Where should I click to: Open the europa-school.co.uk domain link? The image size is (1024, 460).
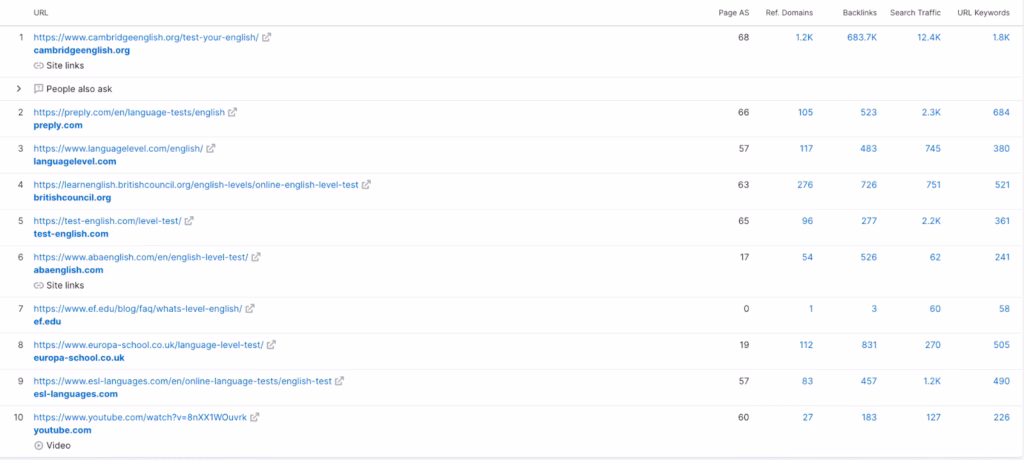78,358
